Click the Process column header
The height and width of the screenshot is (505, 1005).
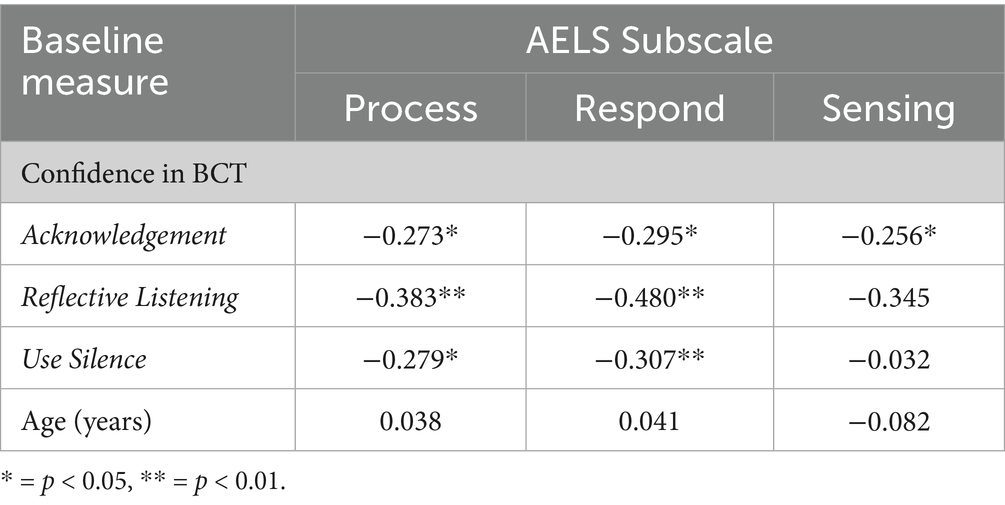pos(411,107)
